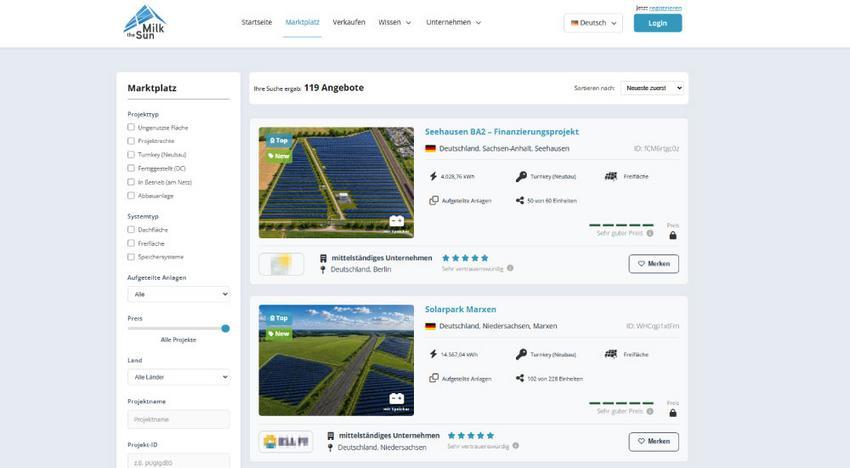This screenshot has height=468, width=850.
Task: Click info icon beside Seehausen price rating
Action: tap(650, 233)
